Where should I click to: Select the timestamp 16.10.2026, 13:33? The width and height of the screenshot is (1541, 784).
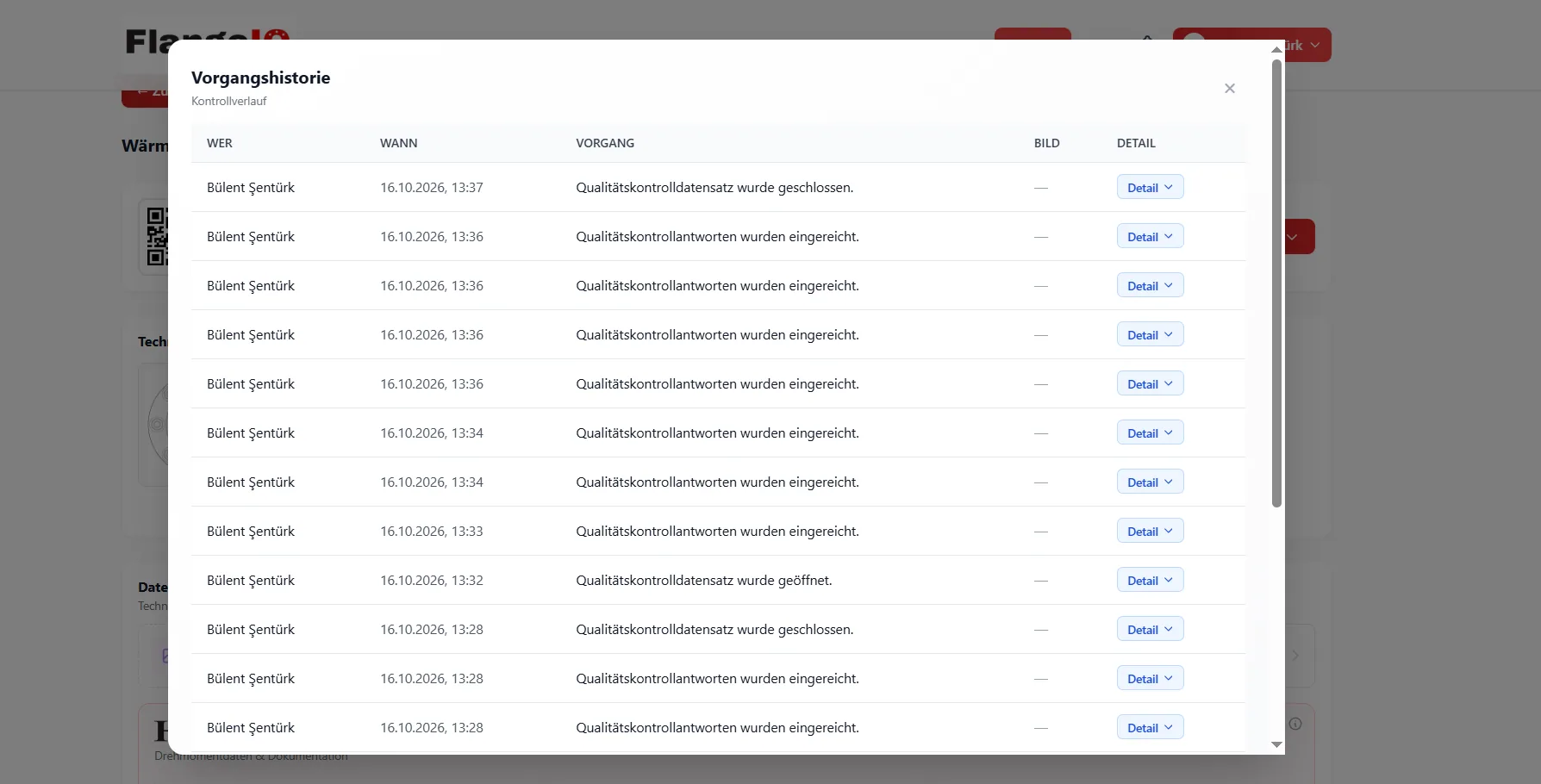432,531
